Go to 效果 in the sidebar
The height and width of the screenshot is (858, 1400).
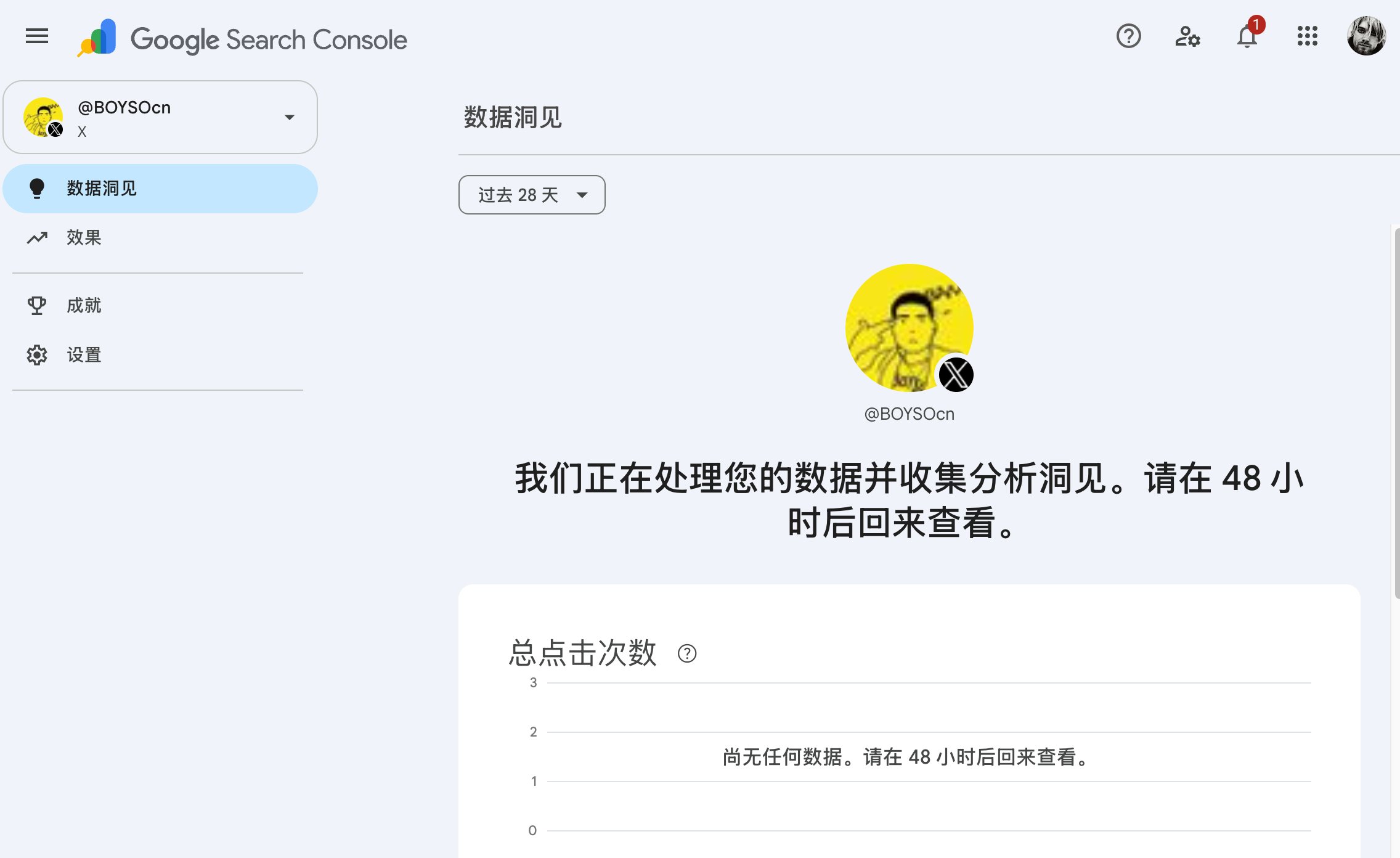coord(160,238)
